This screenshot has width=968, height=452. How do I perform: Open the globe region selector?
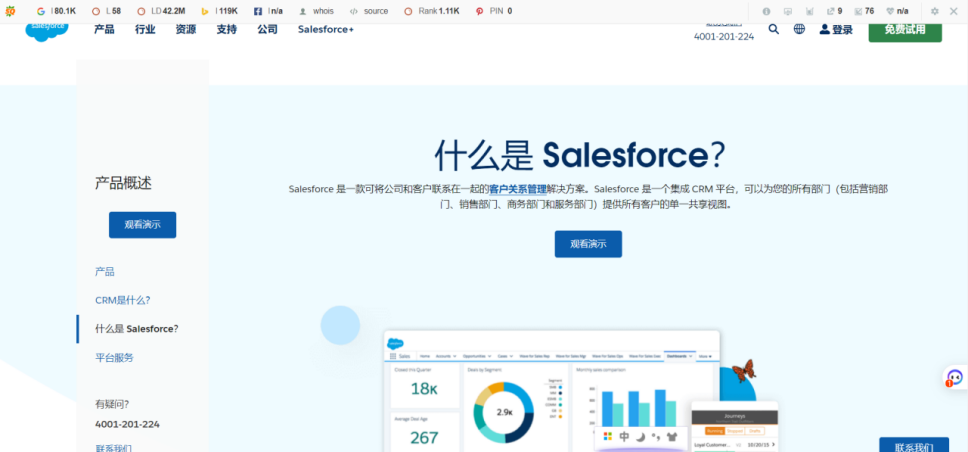pos(799,28)
